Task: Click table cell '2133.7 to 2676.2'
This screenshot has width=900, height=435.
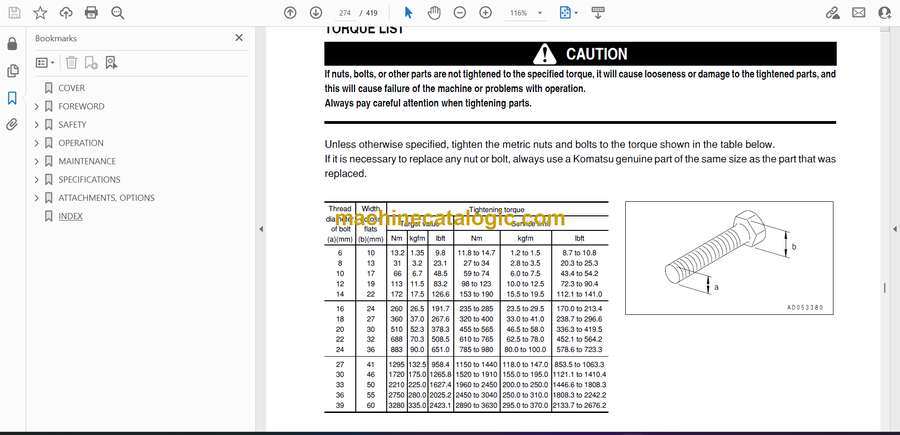Action: [580, 406]
